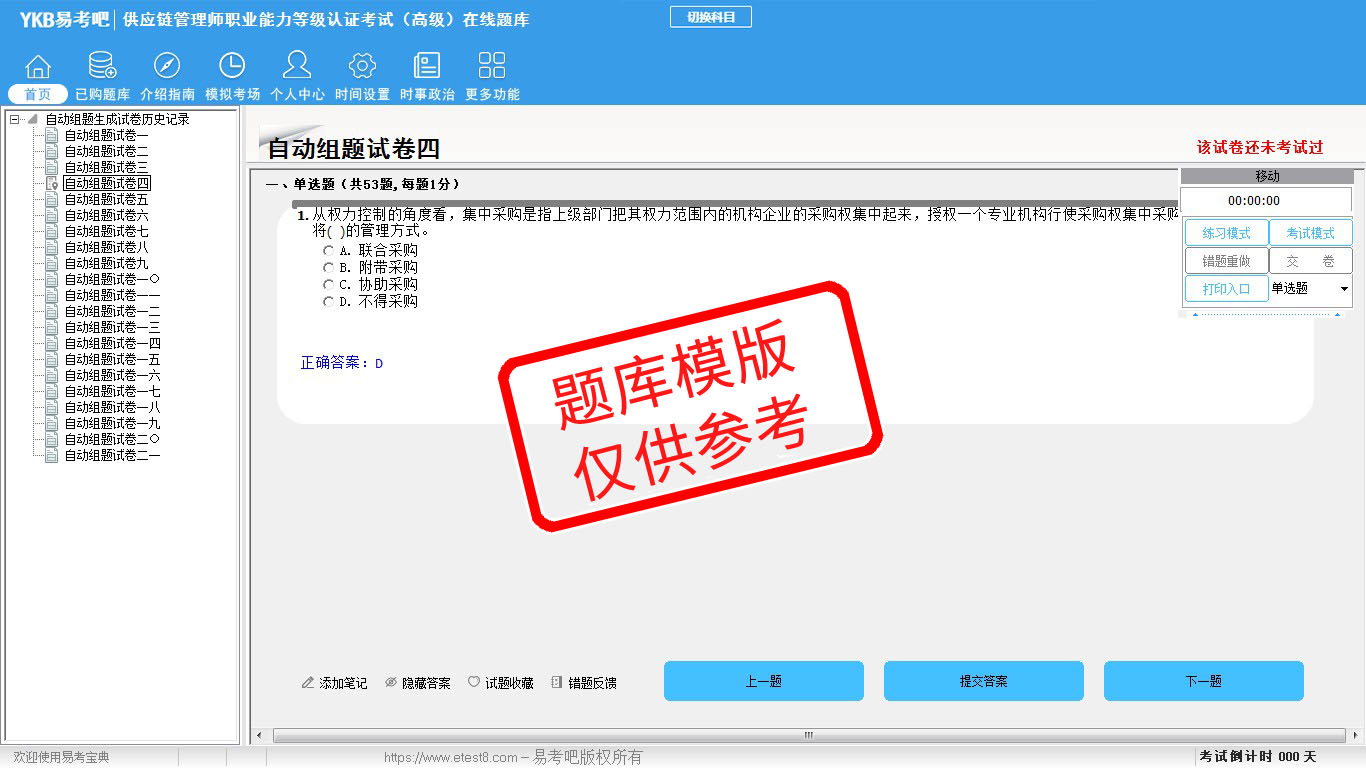Click the document icon beside 自动组题试卷三
1366x768 pixels.
click(x=52, y=167)
